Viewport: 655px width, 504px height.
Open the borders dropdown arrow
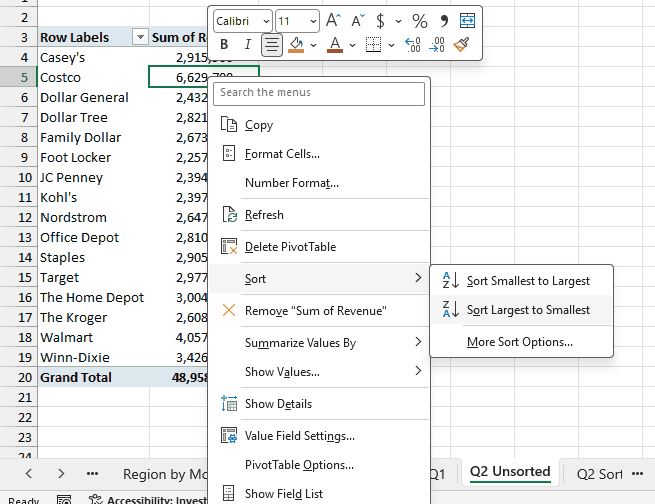click(x=391, y=45)
